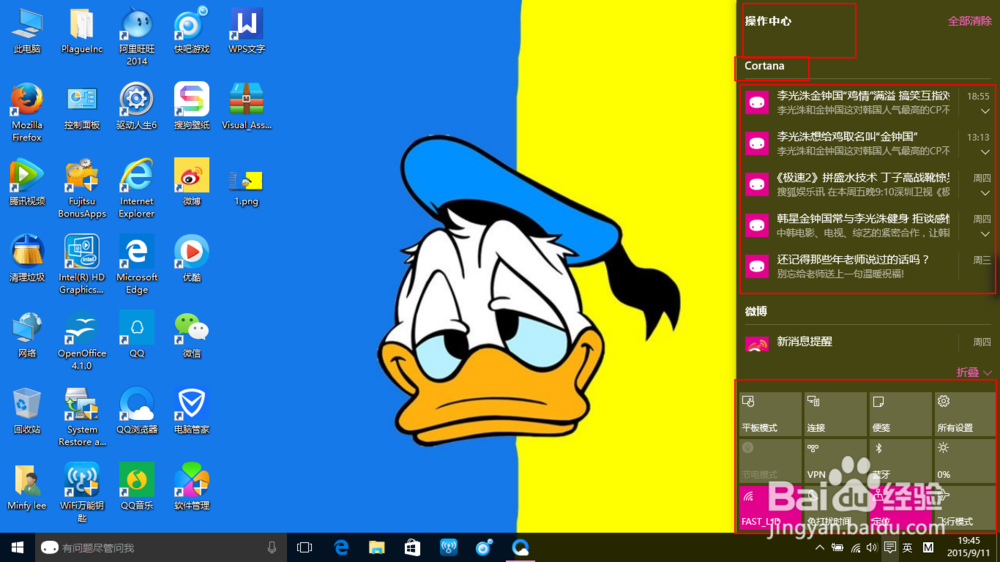
Task: Open the 控制面板 desktop icon
Action: coord(82,107)
